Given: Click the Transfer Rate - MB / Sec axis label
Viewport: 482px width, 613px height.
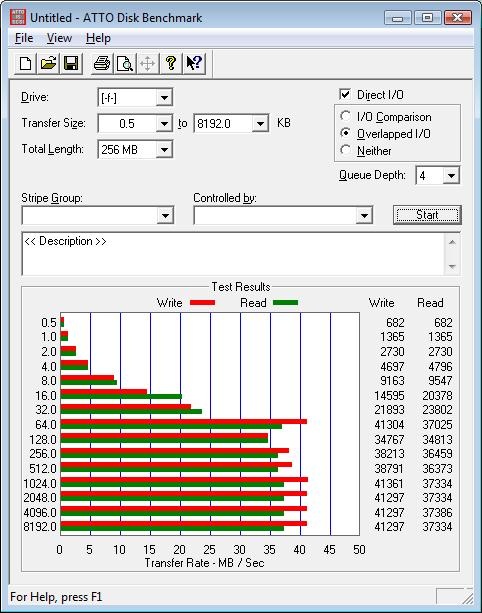Looking at the screenshot, I should coord(204,563).
